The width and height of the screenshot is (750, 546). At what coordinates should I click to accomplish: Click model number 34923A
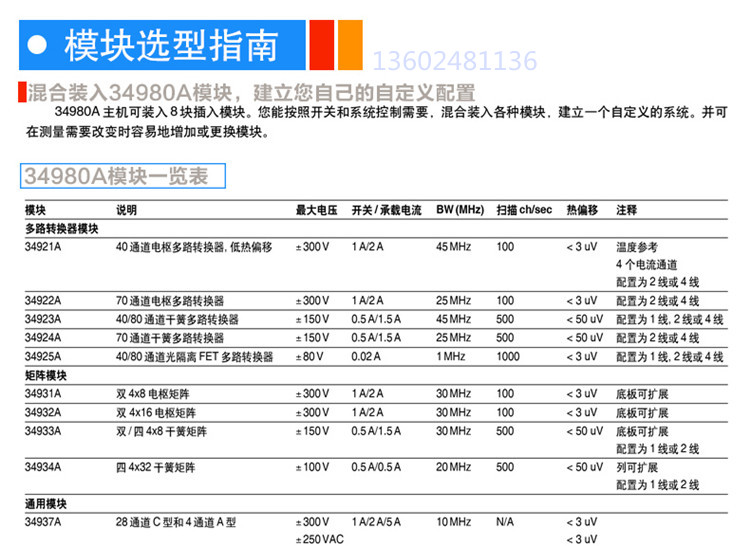click(43, 319)
